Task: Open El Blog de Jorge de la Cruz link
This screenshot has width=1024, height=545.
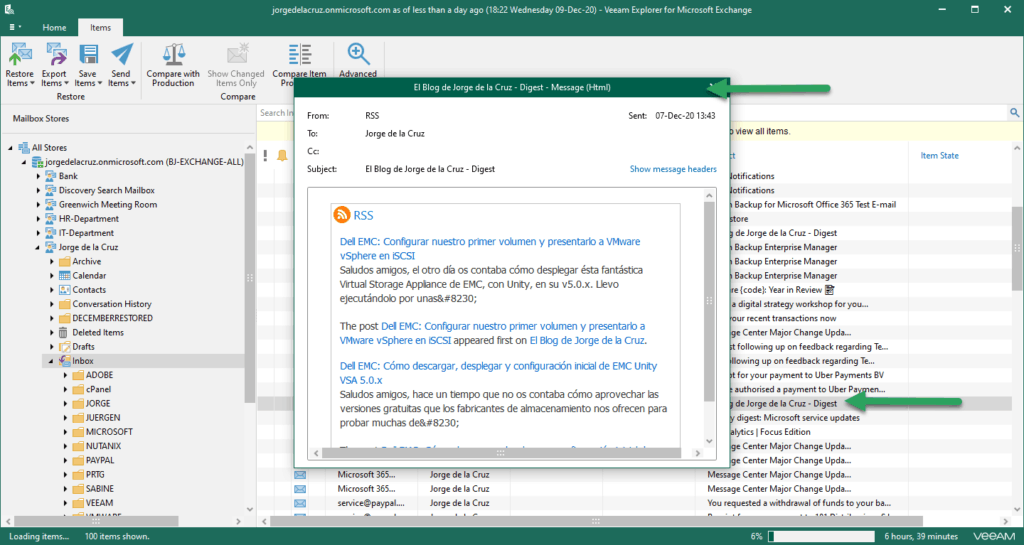Action: click(x=587, y=341)
